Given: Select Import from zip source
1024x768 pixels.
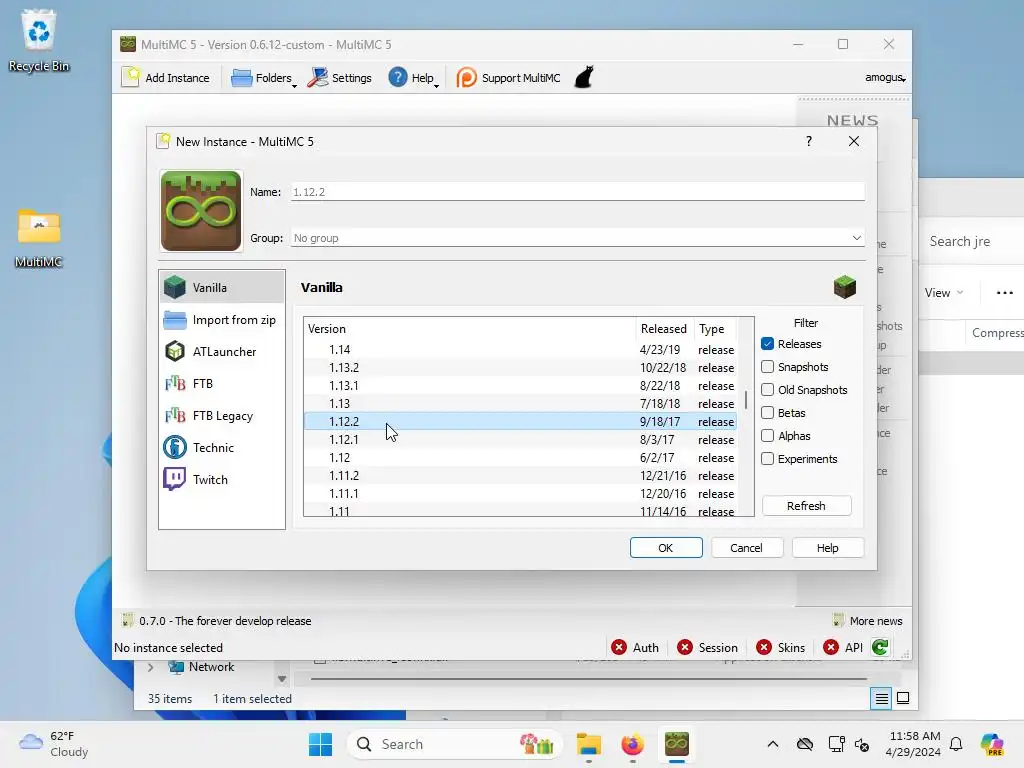Looking at the screenshot, I should tap(222, 320).
